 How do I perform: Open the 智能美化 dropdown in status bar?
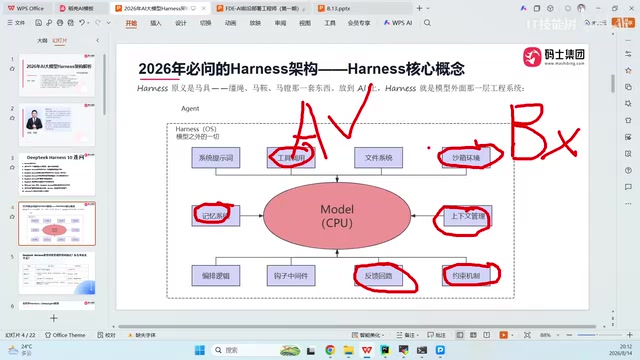(x=368, y=335)
